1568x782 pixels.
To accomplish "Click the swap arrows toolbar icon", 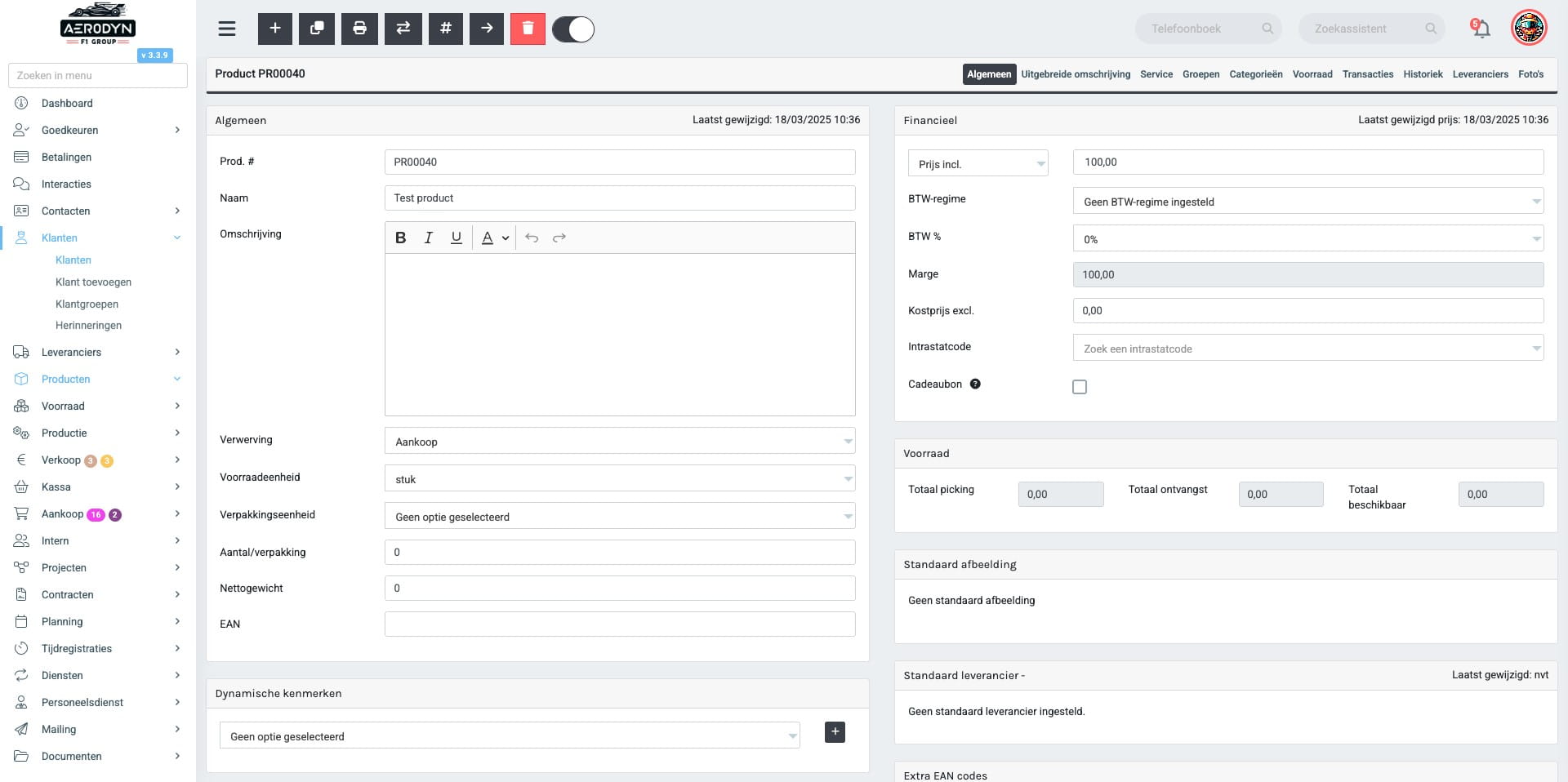I will [403, 29].
